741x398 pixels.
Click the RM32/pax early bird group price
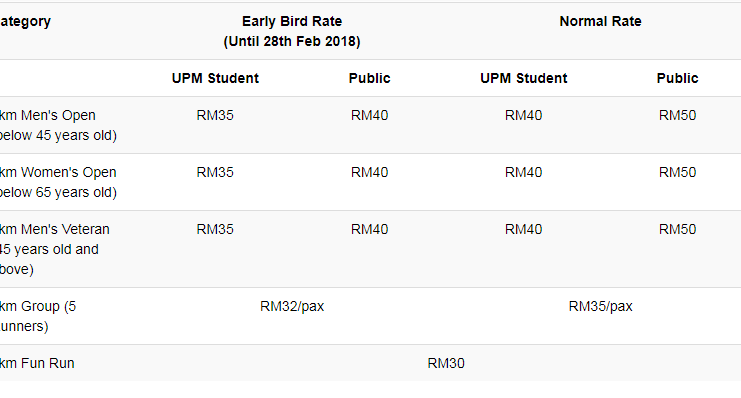click(x=292, y=306)
